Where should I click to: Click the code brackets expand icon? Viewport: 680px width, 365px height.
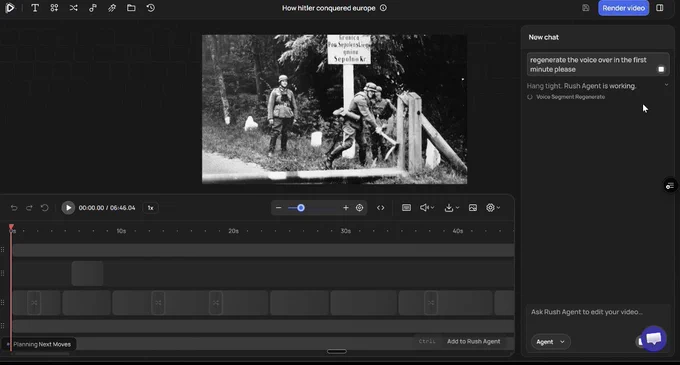click(x=380, y=208)
